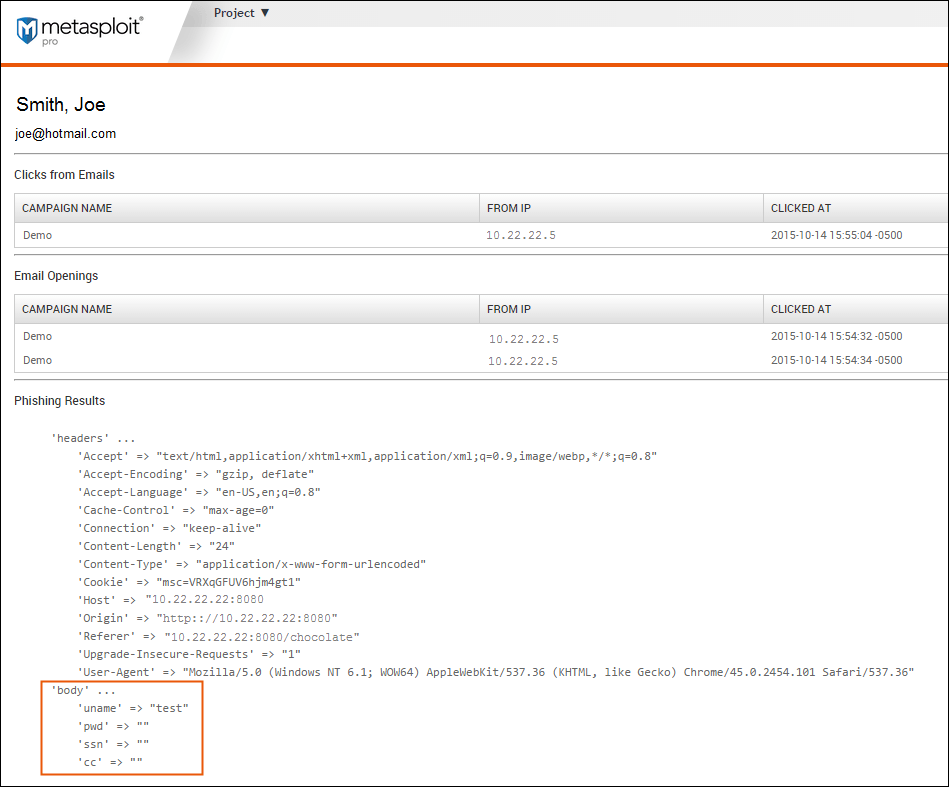This screenshot has height=787, width=949.
Task: Sort Email Openings by Clicked At header
Action: (800, 309)
